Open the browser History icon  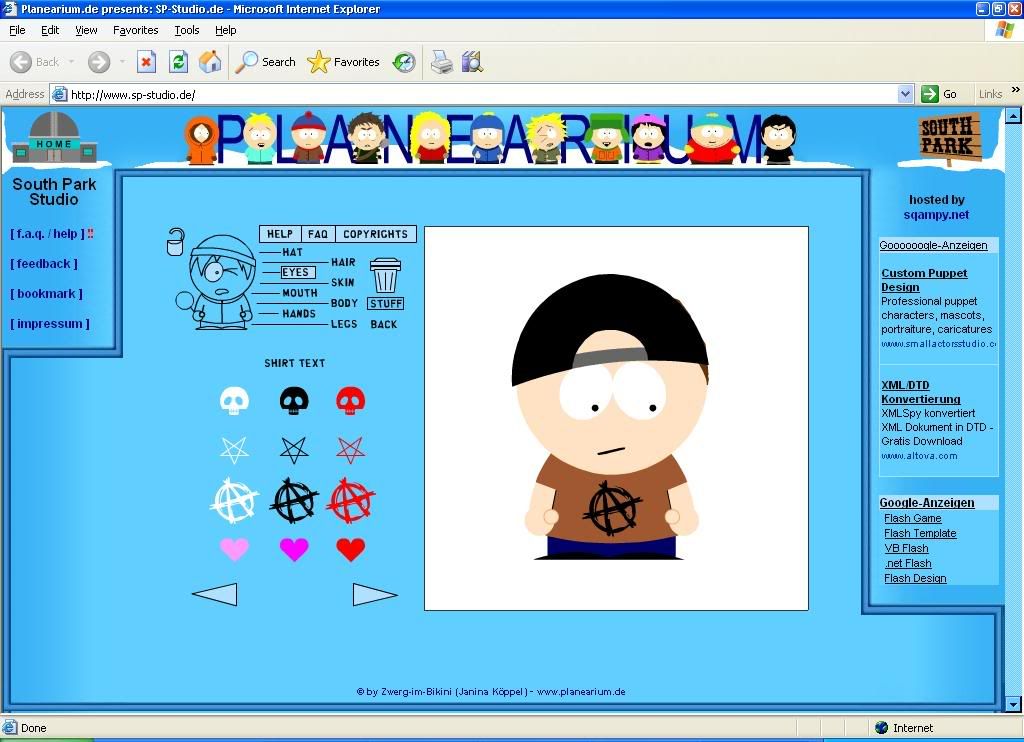tap(404, 62)
